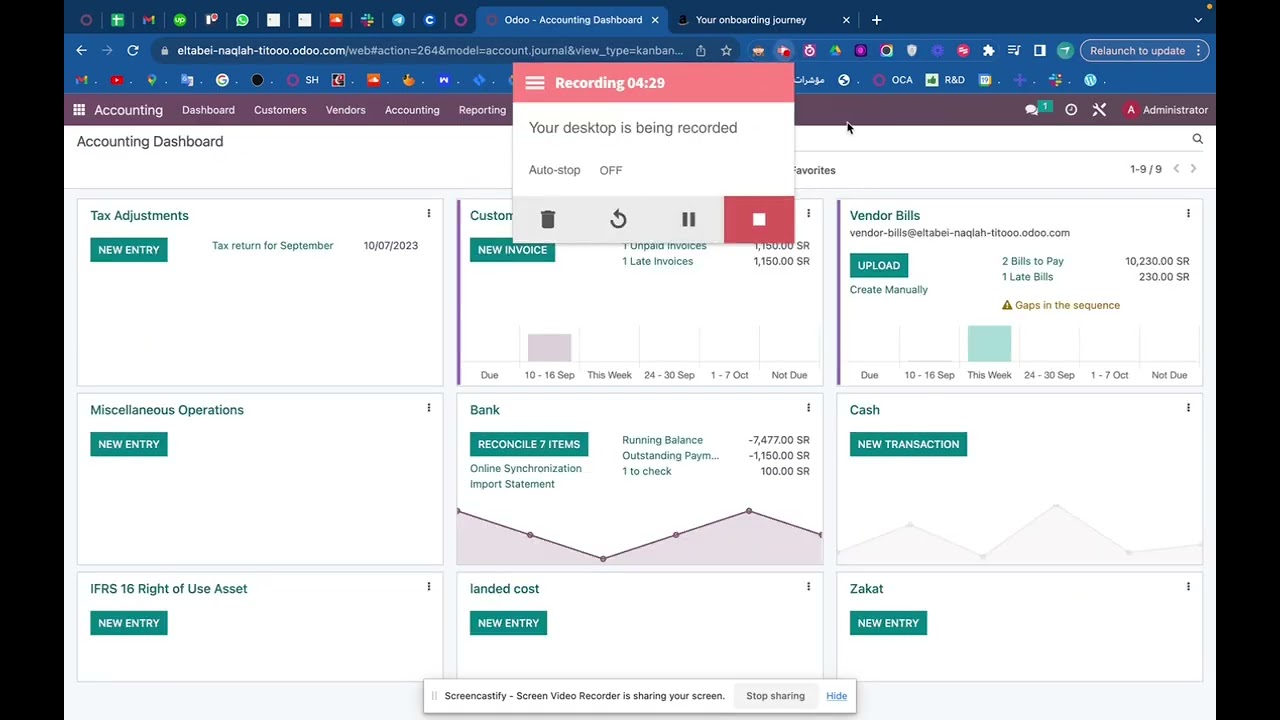Stop the recording with the red square button
This screenshot has height=720, width=1280.
tap(759, 219)
